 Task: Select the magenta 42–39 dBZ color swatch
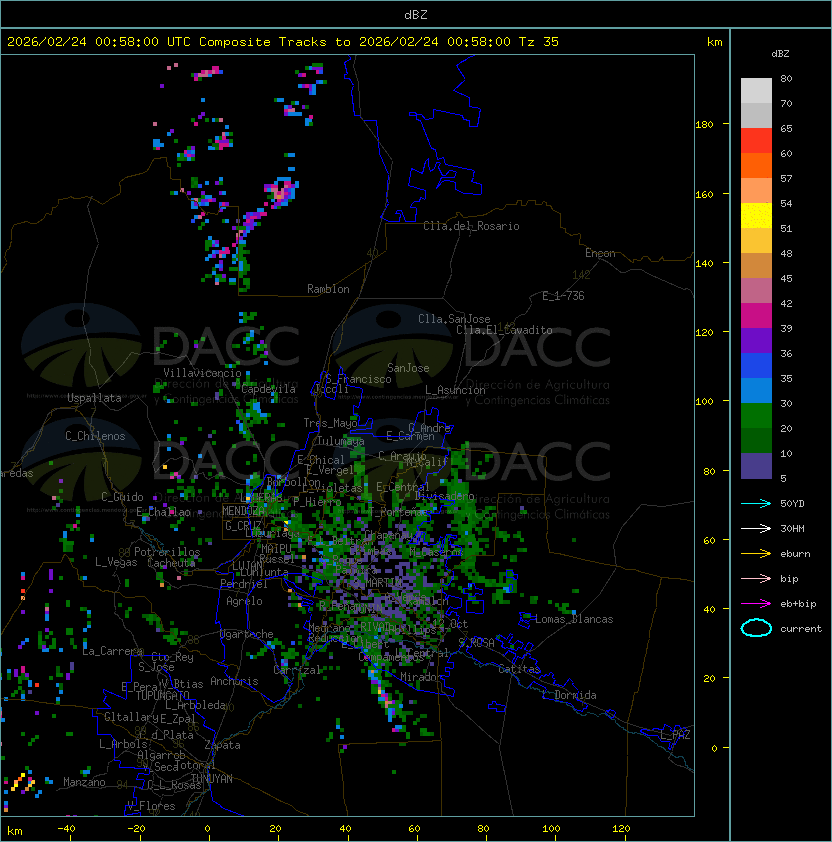pyautogui.click(x=756, y=316)
